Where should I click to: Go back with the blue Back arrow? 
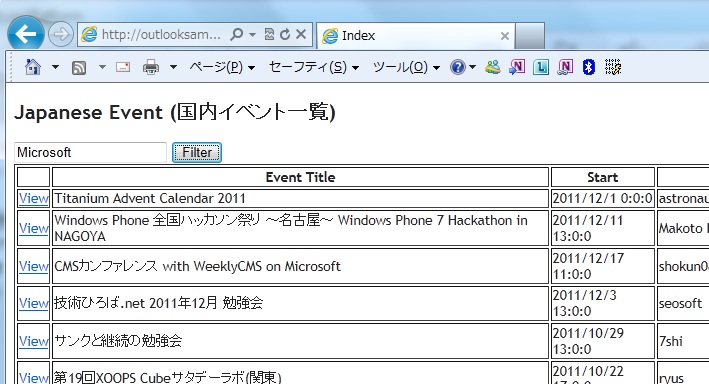pyautogui.click(x=26, y=33)
